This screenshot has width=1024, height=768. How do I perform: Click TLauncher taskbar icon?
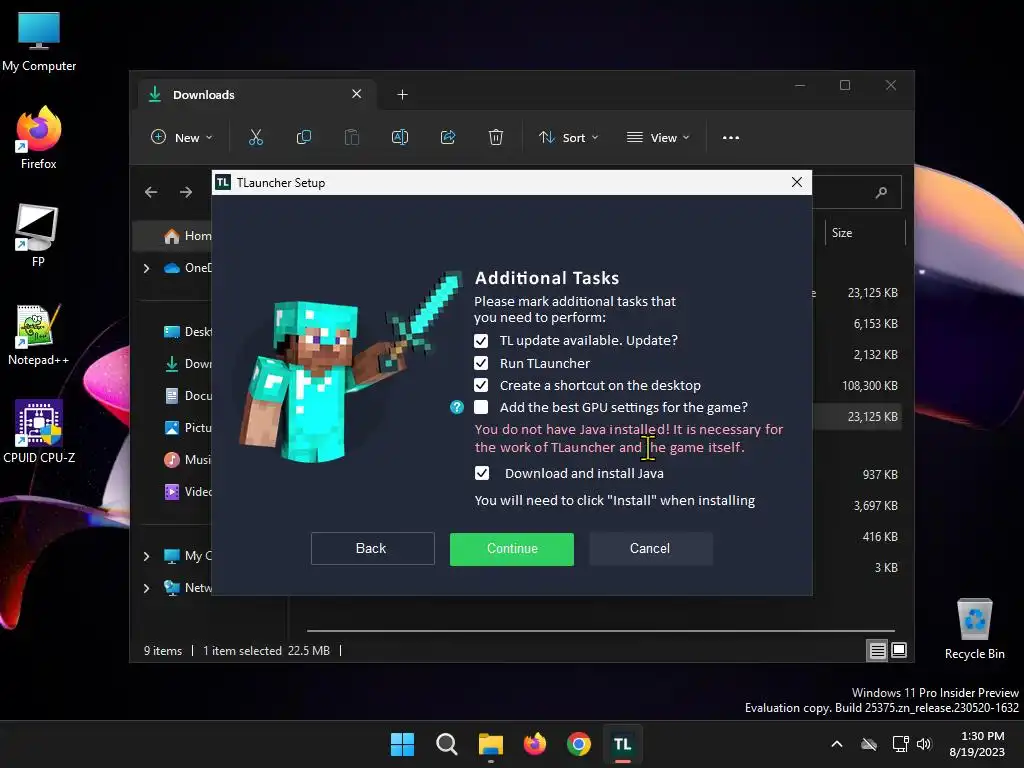click(622, 744)
